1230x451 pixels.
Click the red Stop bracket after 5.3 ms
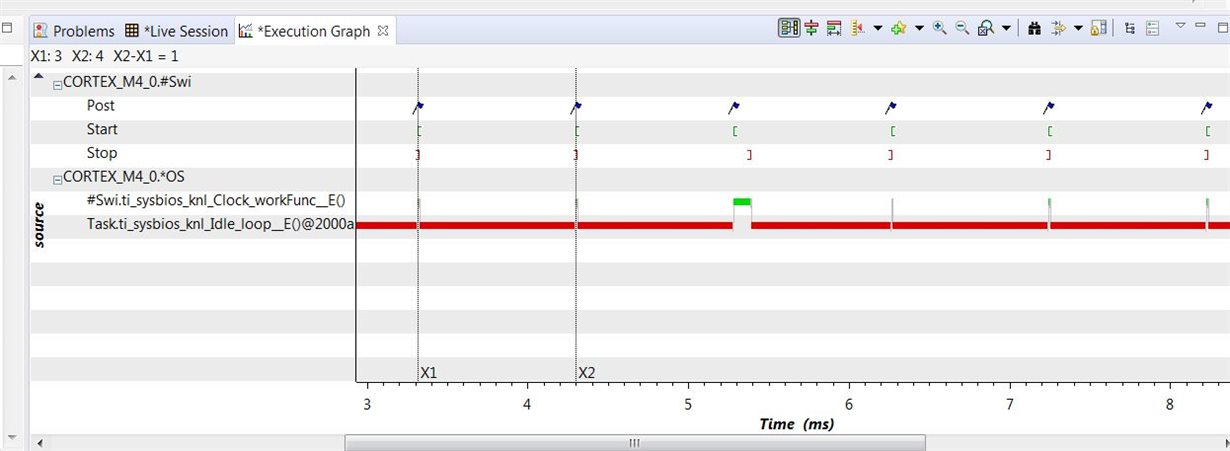(x=748, y=154)
